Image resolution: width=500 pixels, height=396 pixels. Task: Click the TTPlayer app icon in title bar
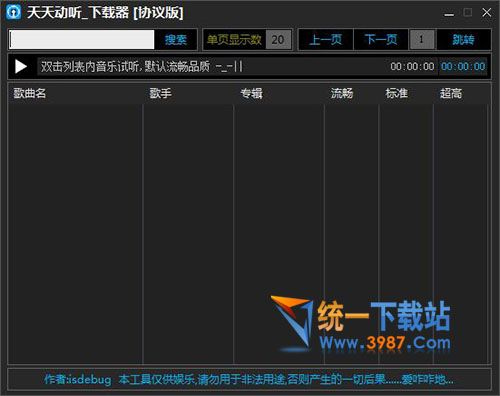pyautogui.click(x=13, y=12)
